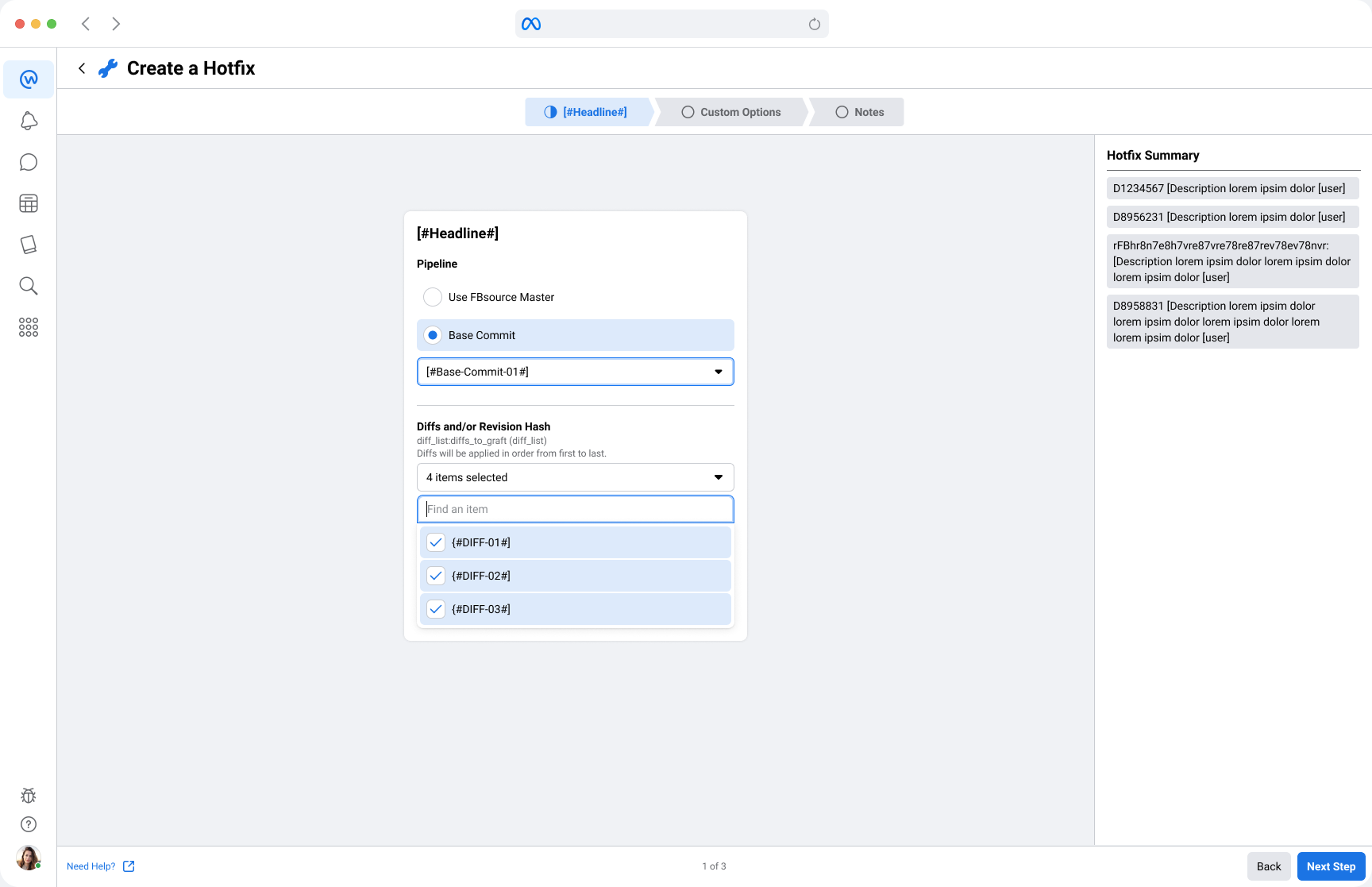
Task: Uncheck the {#DIFF-03#} checkbox
Action: point(436,609)
